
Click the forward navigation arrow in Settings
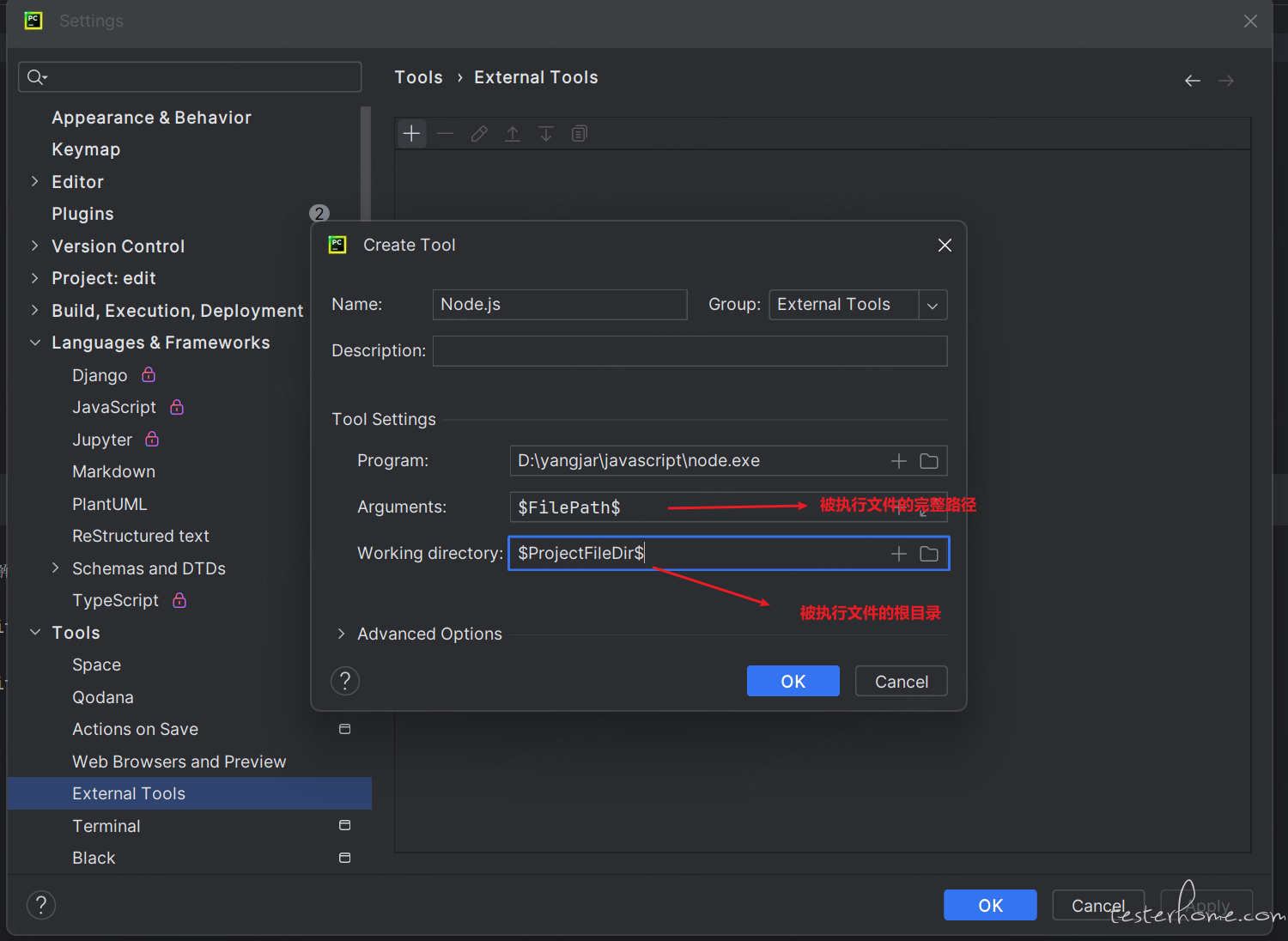(x=1226, y=81)
